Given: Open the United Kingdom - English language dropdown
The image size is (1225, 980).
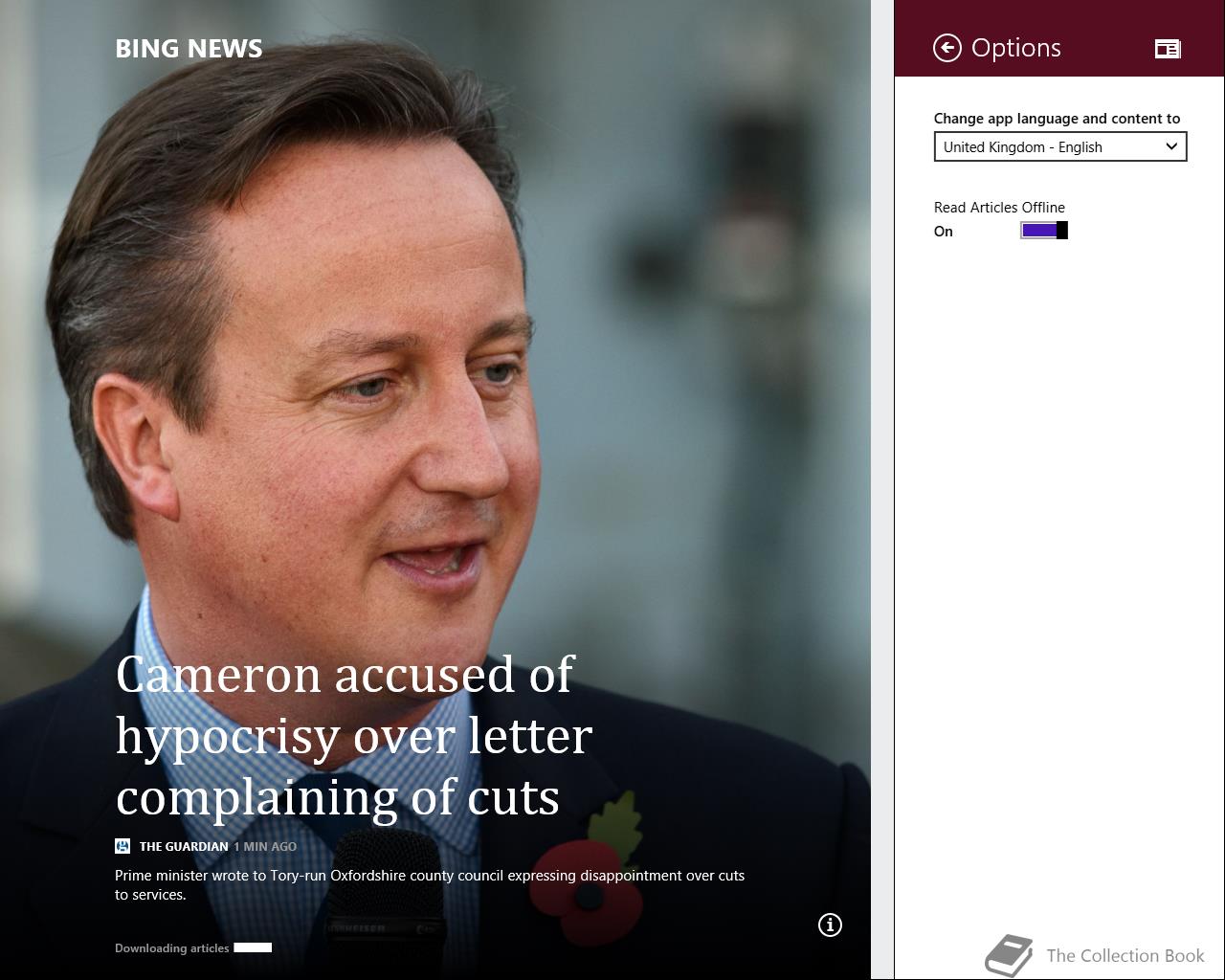Looking at the screenshot, I should (1060, 146).
